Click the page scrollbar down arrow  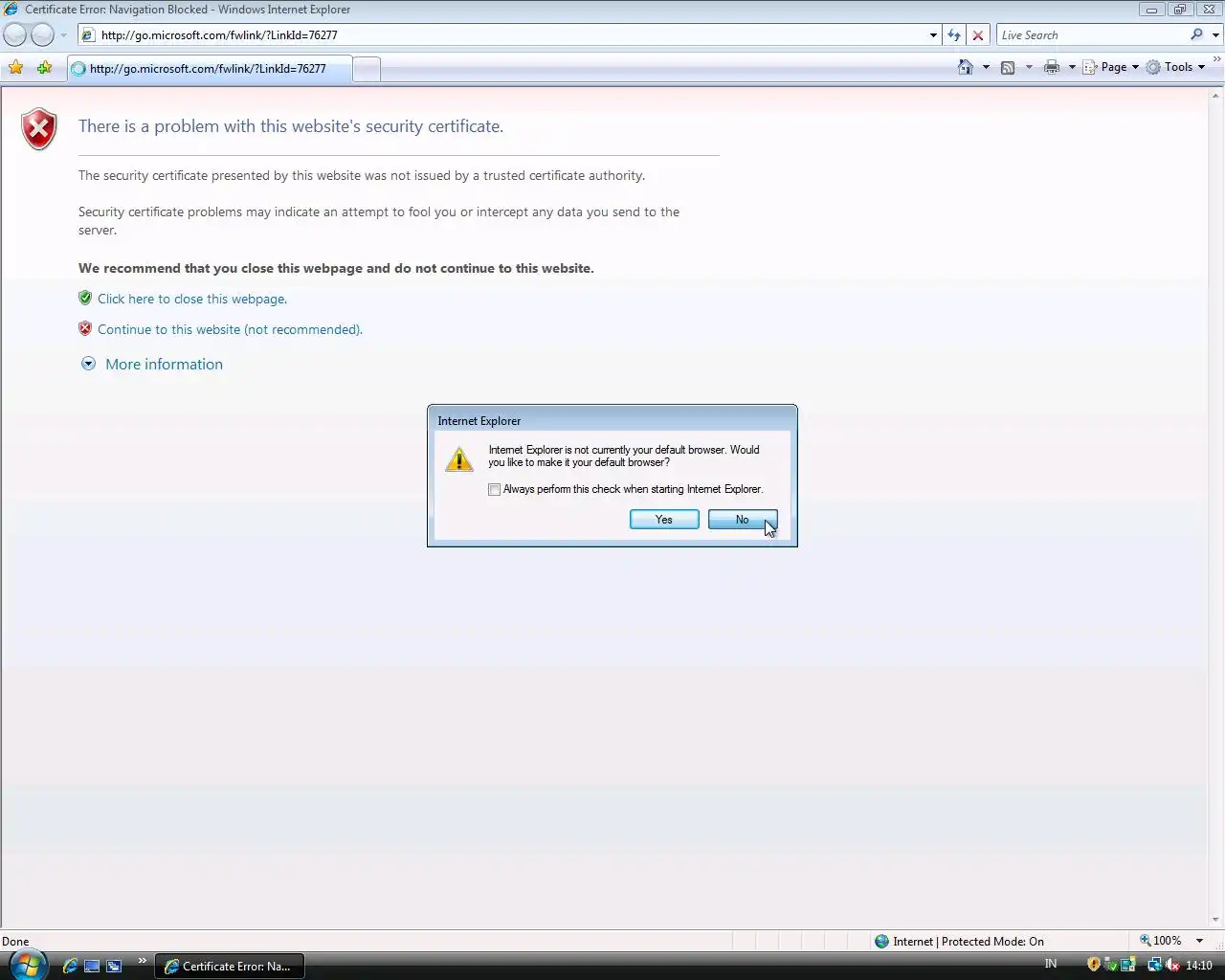(1216, 921)
